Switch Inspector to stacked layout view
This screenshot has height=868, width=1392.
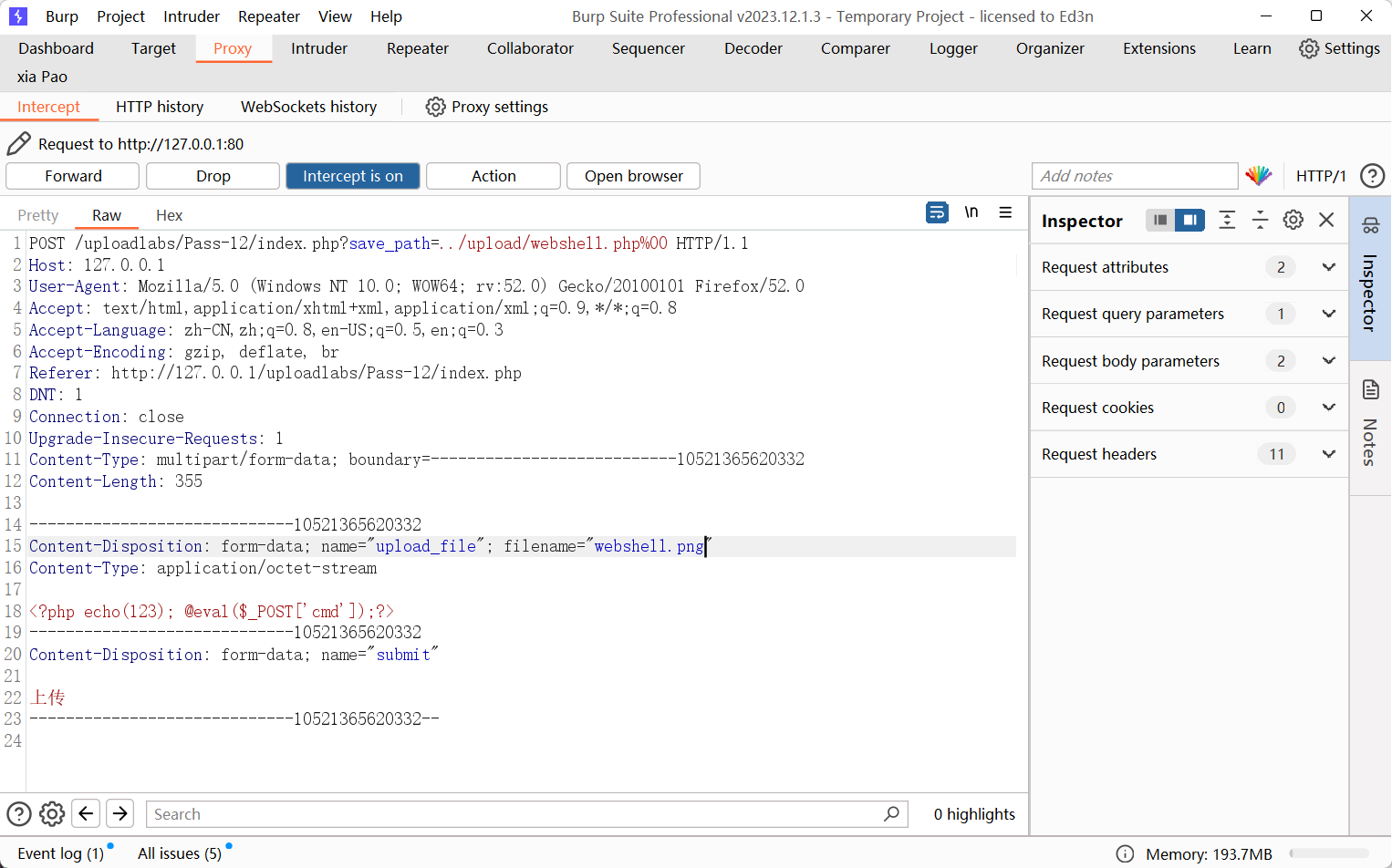(x=1160, y=220)
